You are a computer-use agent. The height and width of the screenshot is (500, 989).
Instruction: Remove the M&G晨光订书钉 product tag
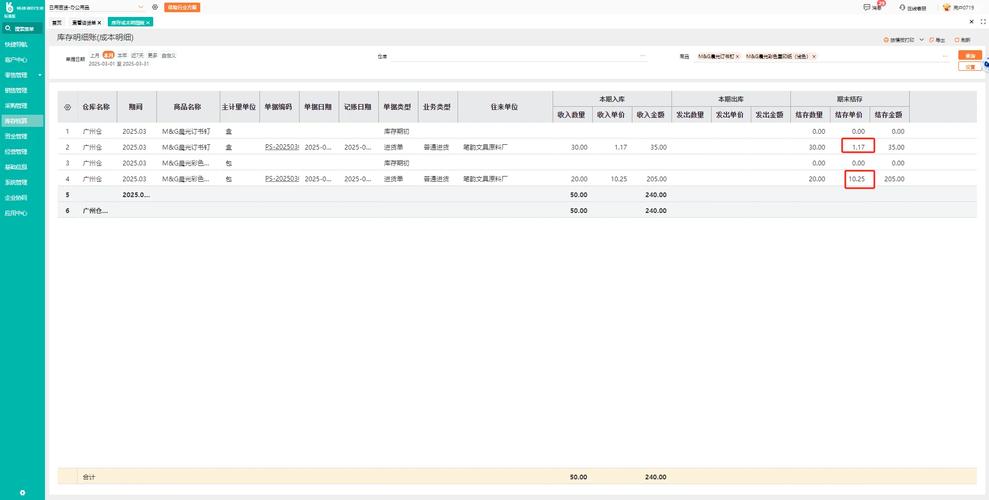(737, 56)
